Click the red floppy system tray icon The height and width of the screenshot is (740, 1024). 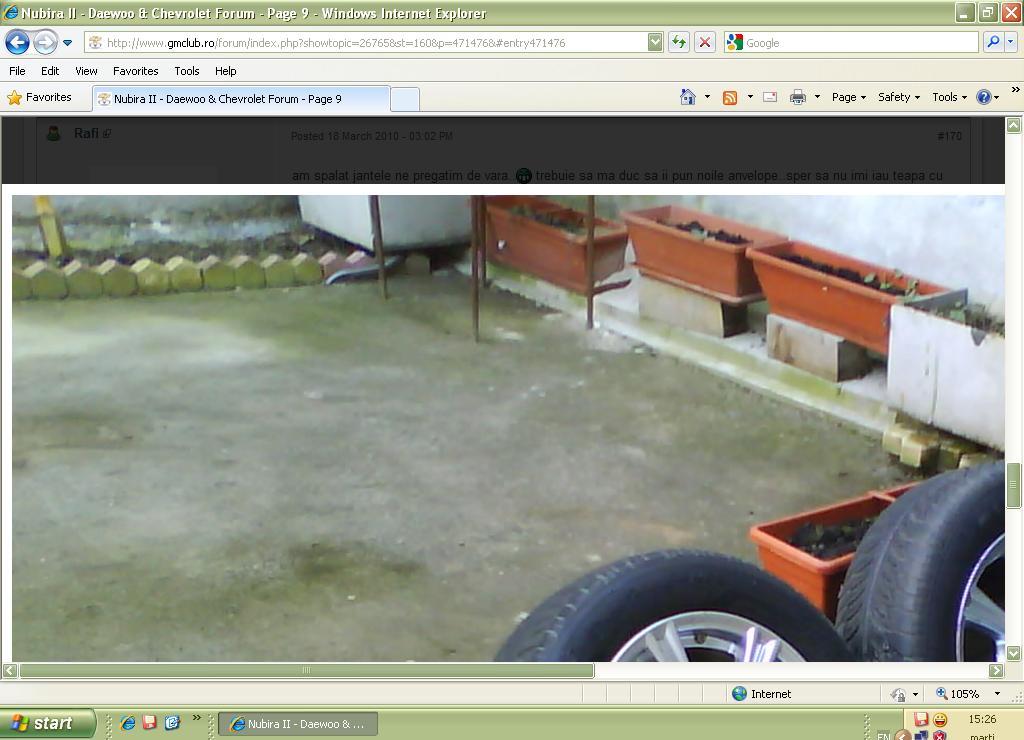click(921, 720)
